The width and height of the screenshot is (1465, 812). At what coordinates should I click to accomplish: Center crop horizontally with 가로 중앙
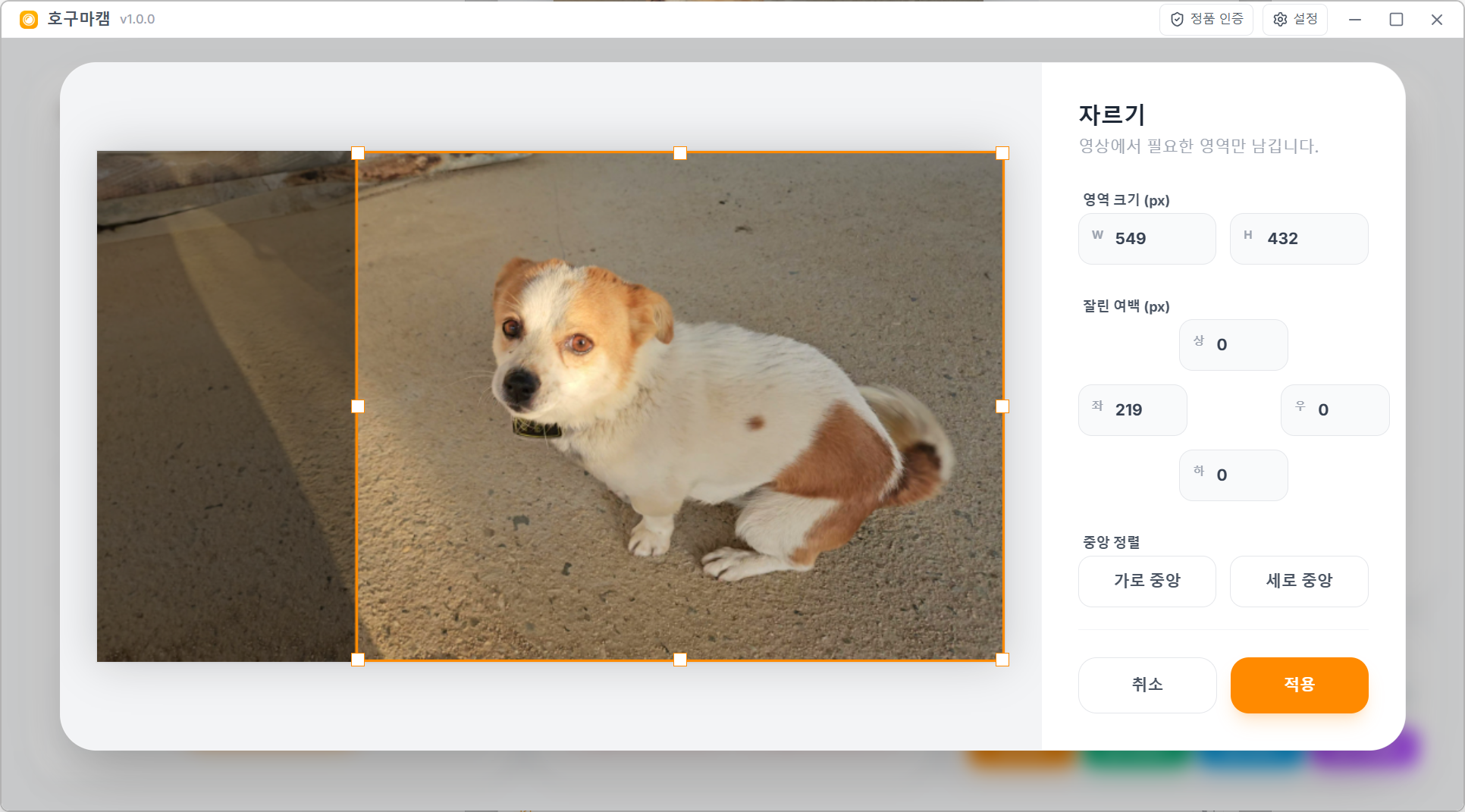point(1147,582)
